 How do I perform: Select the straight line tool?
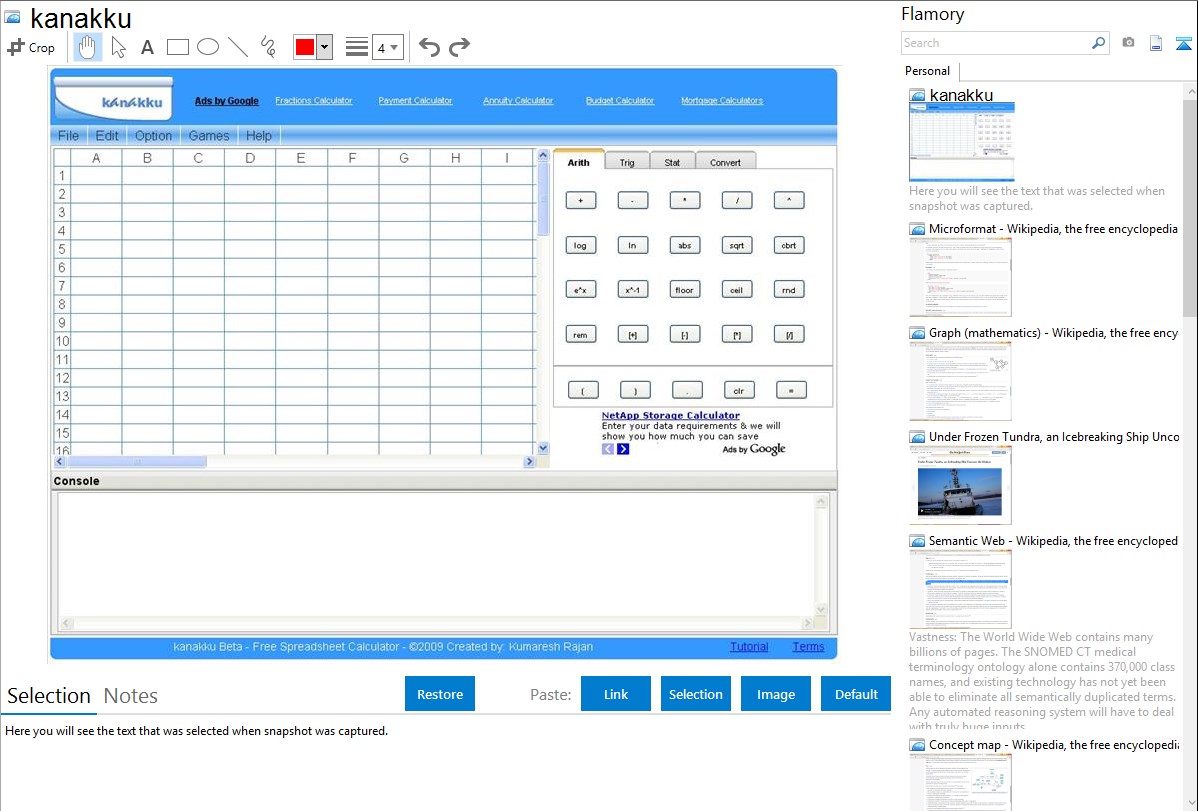pos(238,47)
